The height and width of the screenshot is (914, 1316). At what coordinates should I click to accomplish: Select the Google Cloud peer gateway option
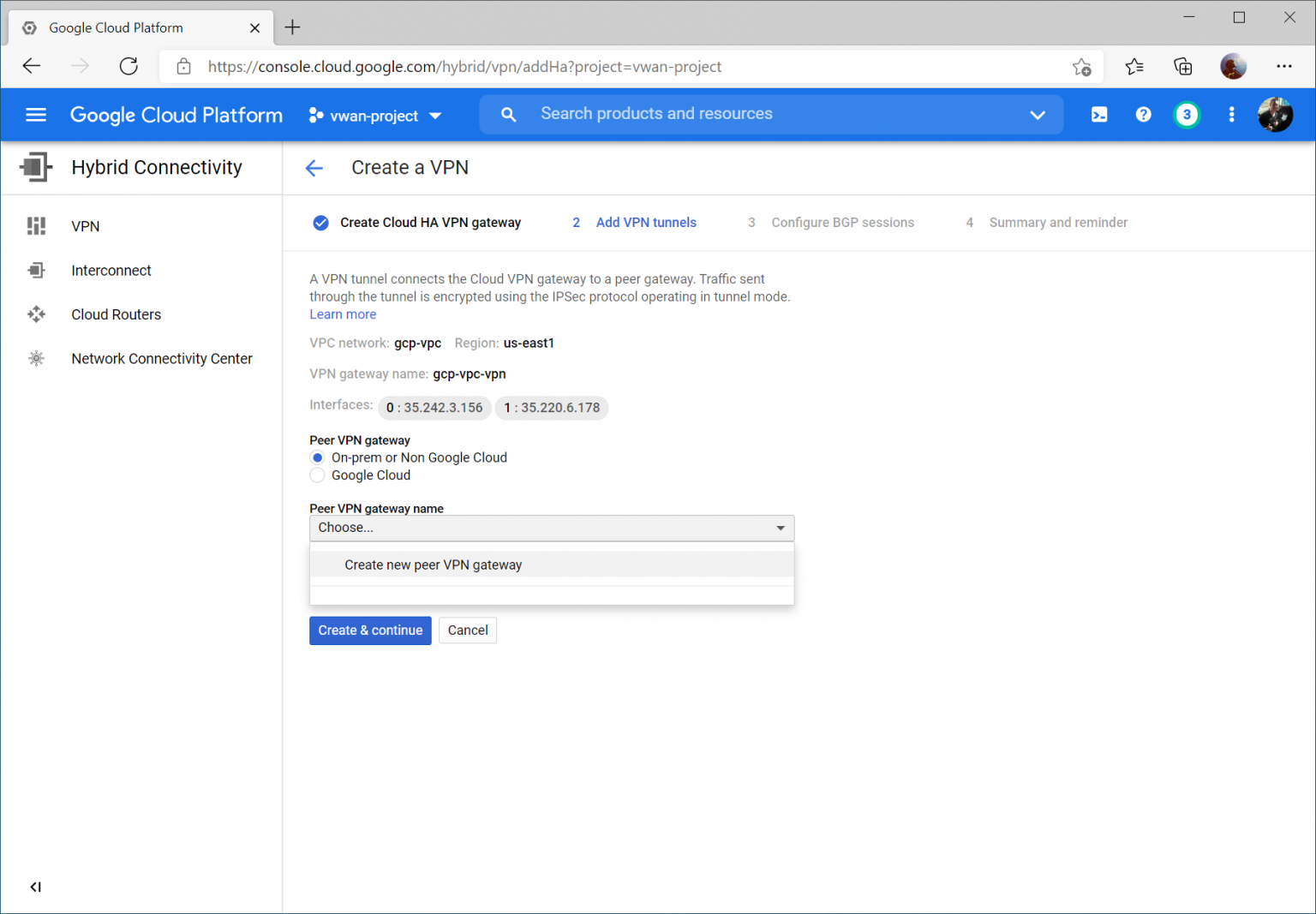coord(317,475)
